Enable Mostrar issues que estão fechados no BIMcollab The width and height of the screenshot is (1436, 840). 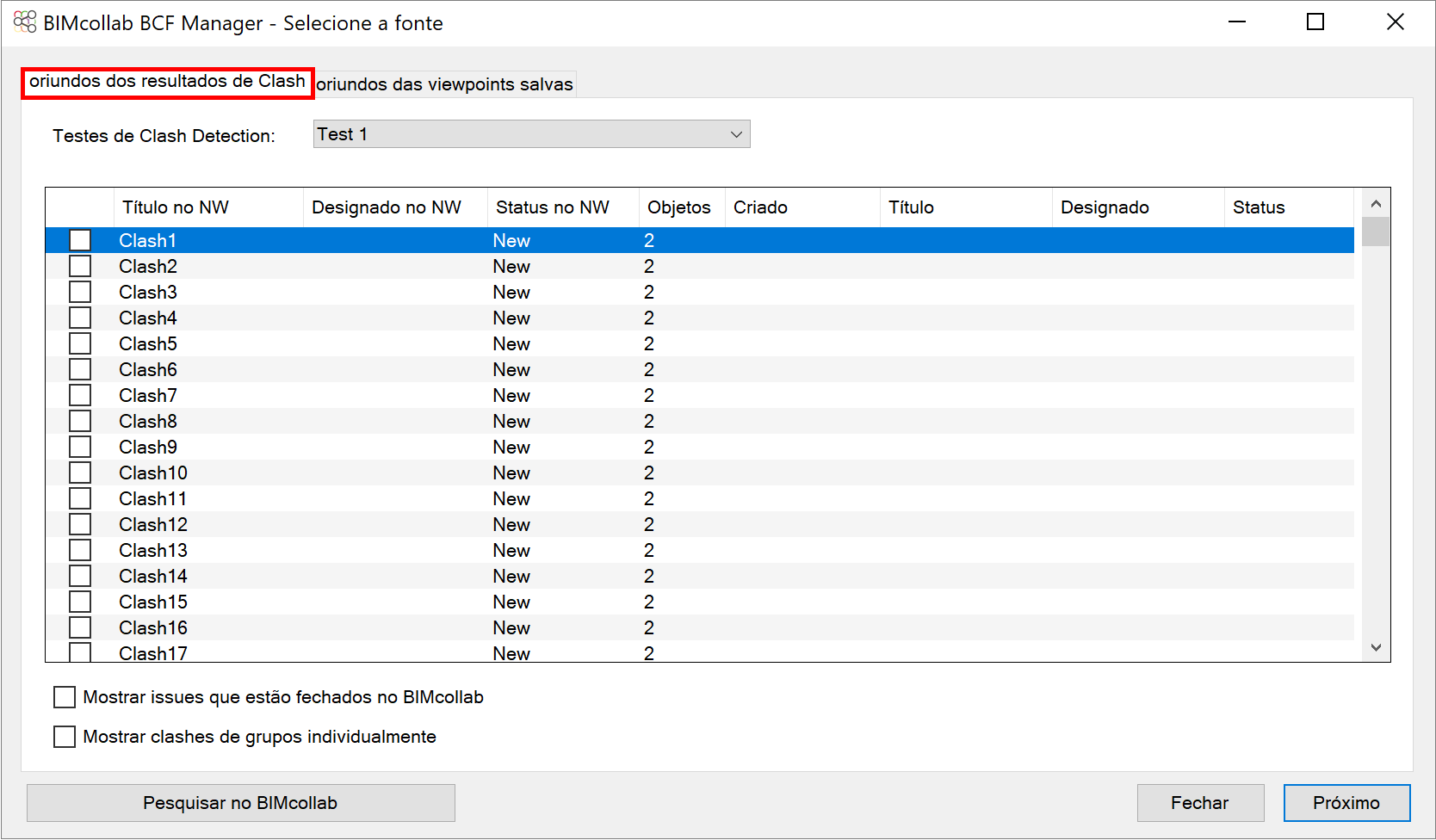65,697
